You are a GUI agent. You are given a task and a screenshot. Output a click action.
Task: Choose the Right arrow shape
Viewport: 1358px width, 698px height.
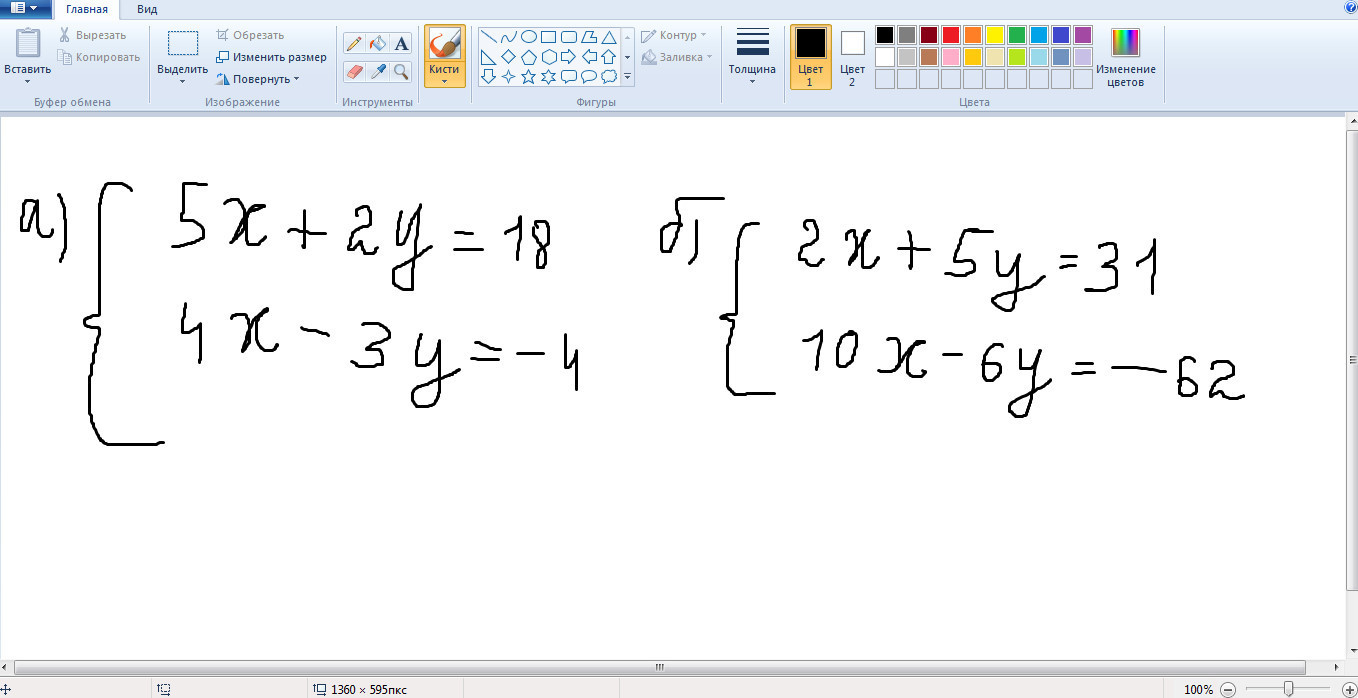click(x=569, y=56)
